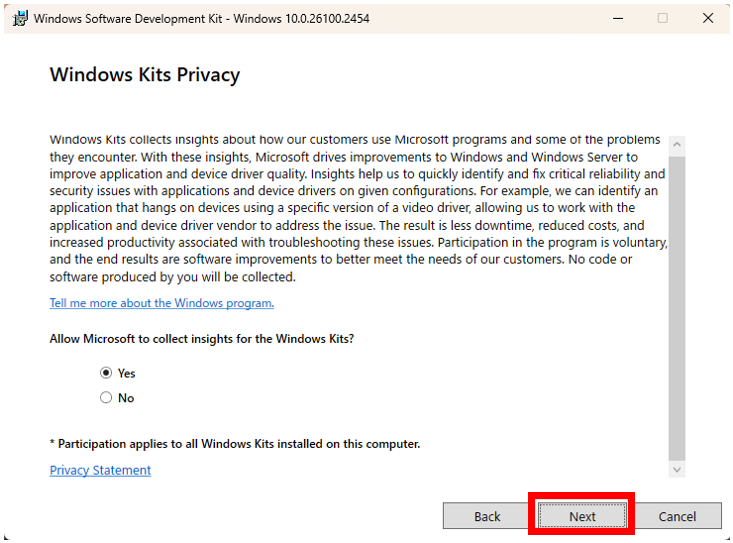Select the Yes radio button
This screenshot has width=733, height=543.
(106, 373)
